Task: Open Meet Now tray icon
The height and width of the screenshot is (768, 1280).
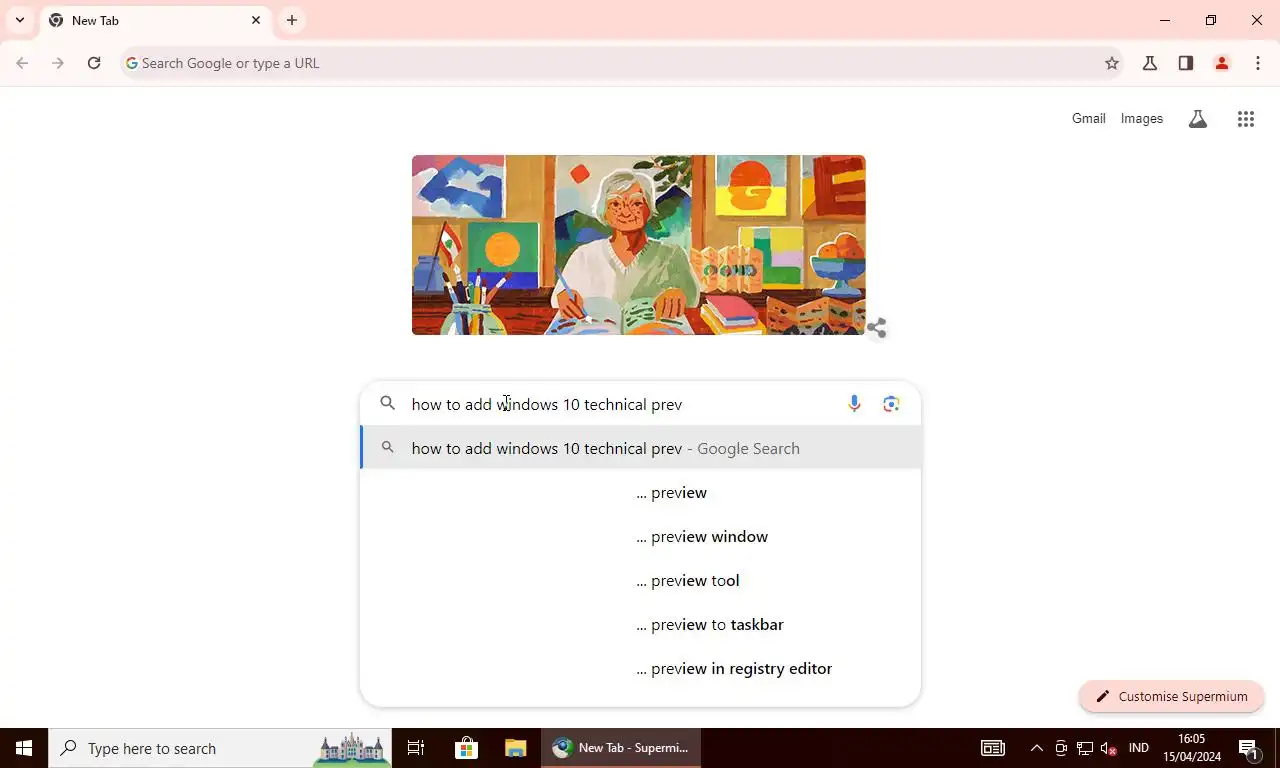Action: coord(1061,748)
